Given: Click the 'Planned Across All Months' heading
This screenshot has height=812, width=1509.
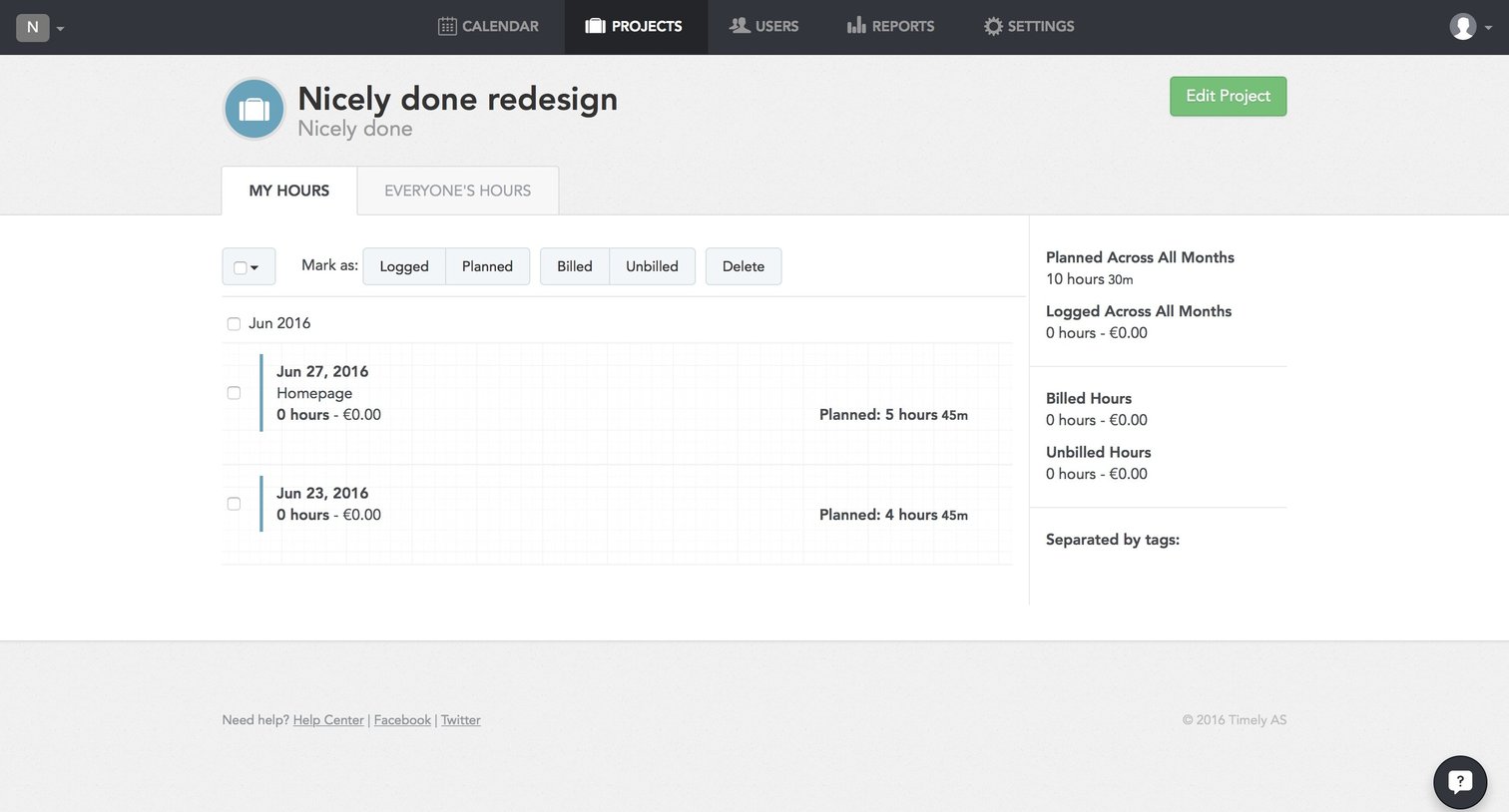Looking at the screenshot, I should pyautogui.click(x=1140, y=257).
